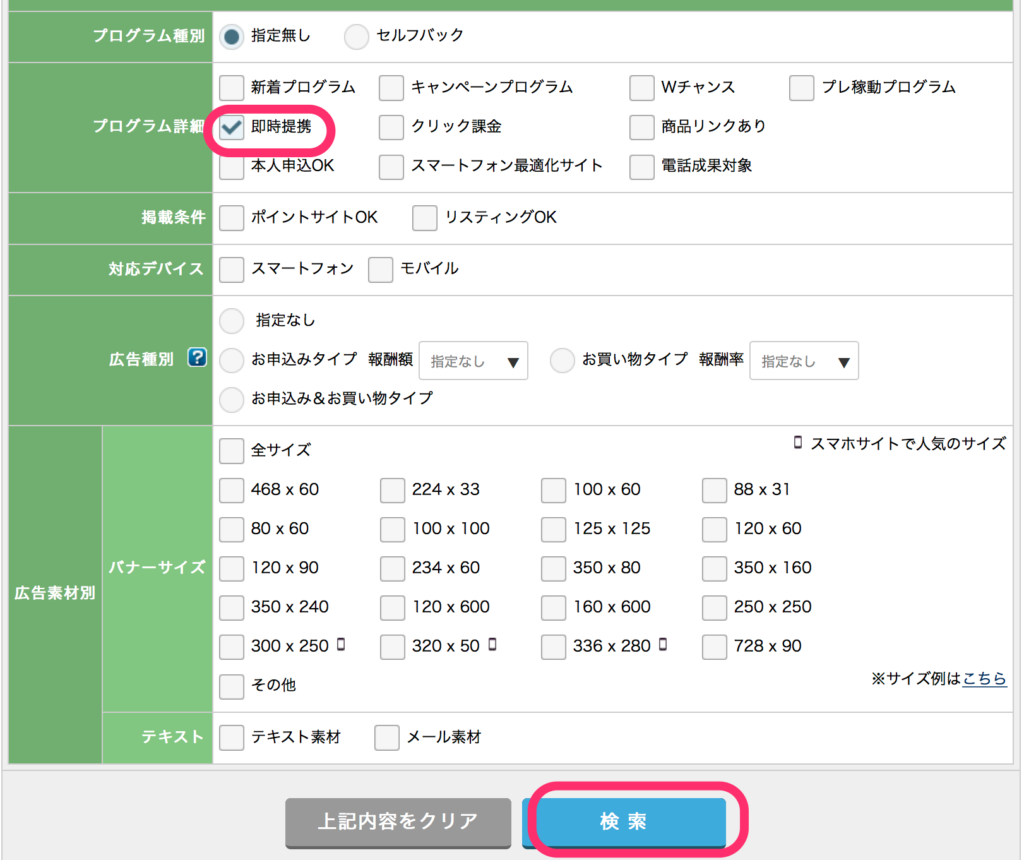Enable the テキスト素材 checkbox
Screen dimensions: 1024x860
(232, 738)
